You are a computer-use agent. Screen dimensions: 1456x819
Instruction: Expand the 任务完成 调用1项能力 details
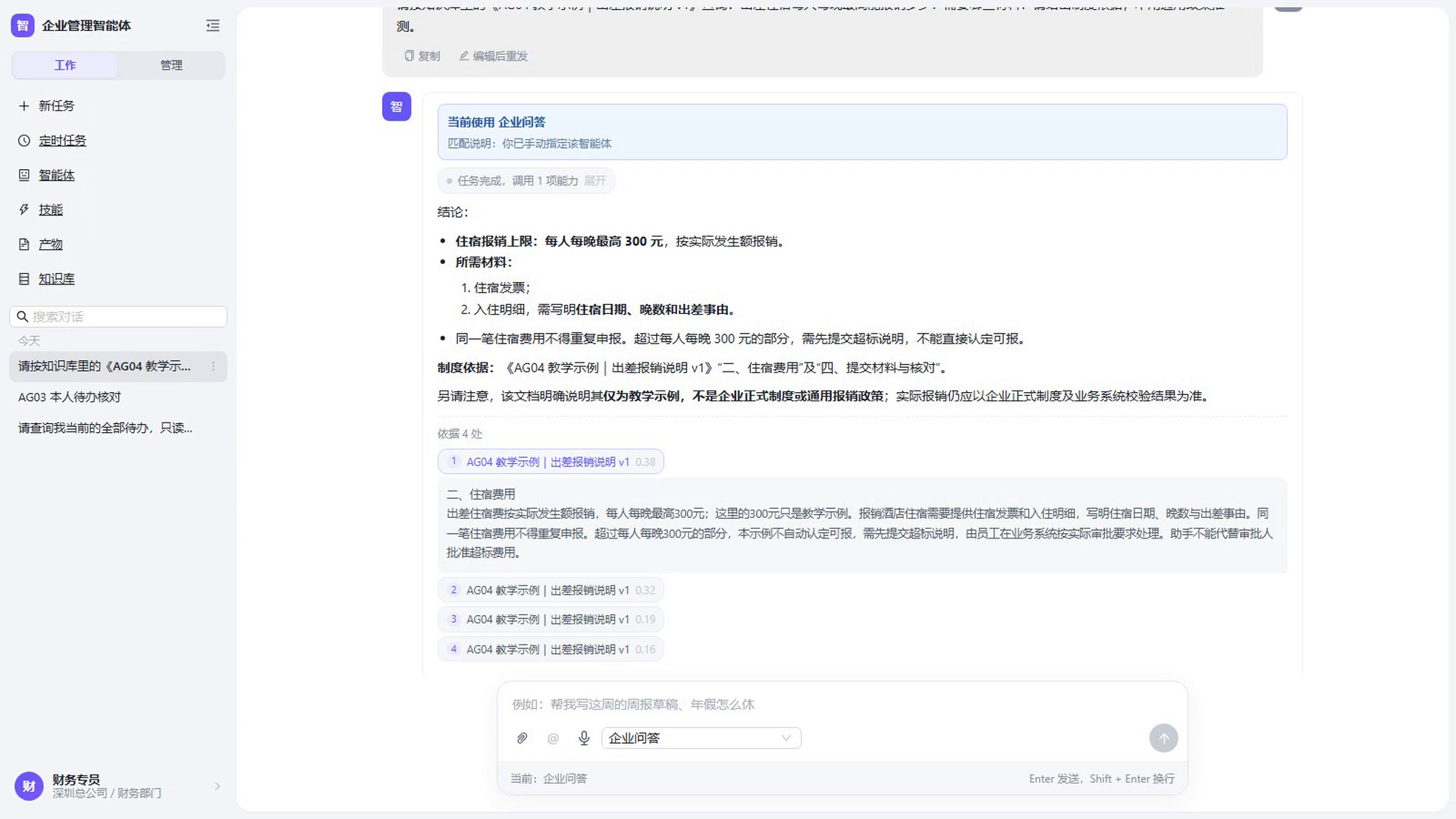526,181
